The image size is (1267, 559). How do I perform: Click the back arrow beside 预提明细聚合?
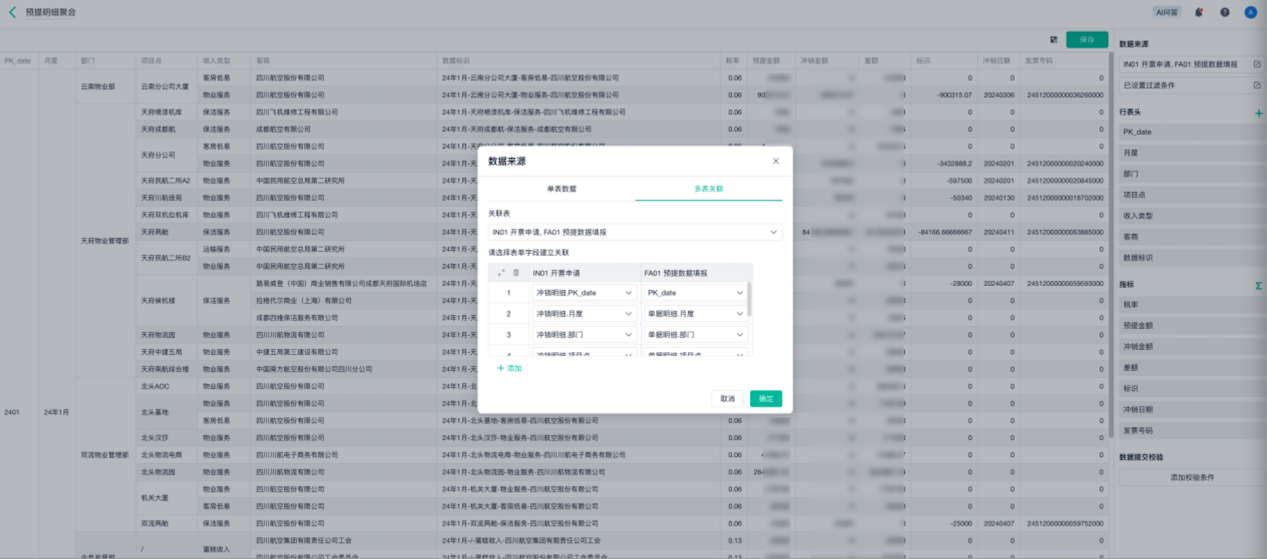12,12
